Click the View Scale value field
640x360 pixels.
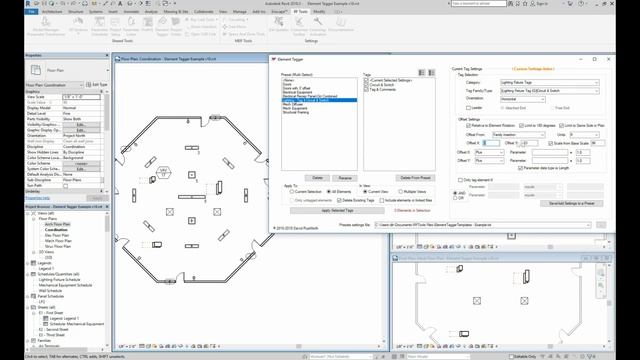[81, 97]
